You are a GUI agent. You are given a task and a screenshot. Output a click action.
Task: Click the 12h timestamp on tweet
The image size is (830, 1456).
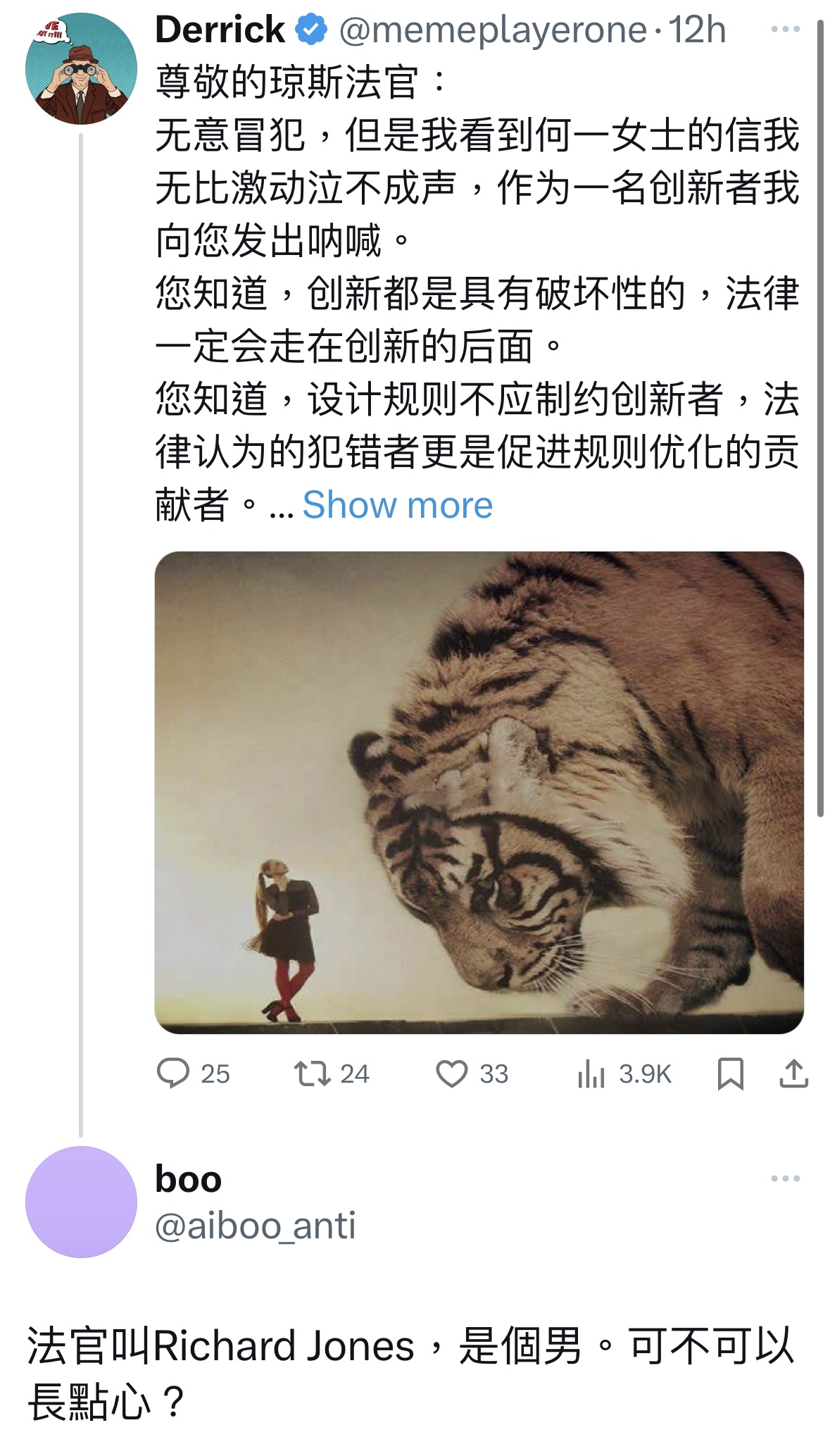click(697, 30)
